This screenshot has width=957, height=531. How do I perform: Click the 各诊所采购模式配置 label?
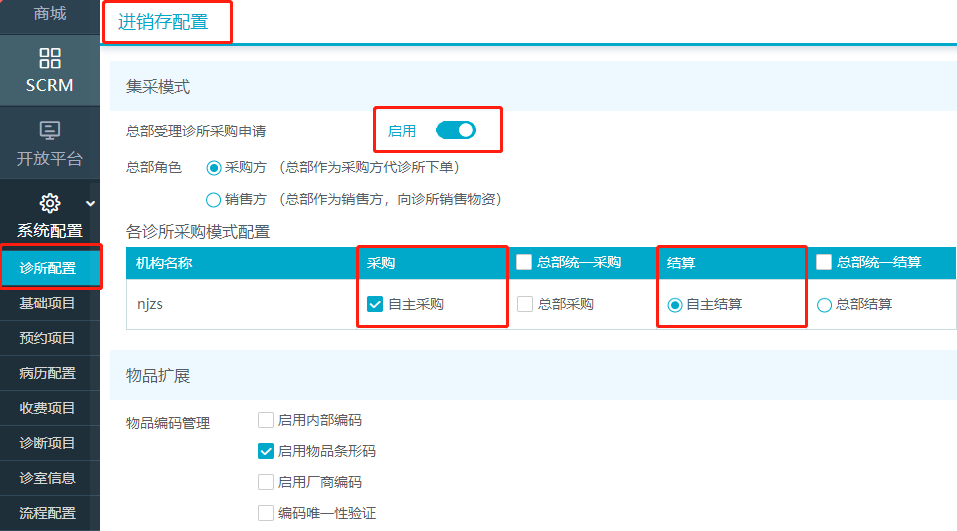coord(198,232)
